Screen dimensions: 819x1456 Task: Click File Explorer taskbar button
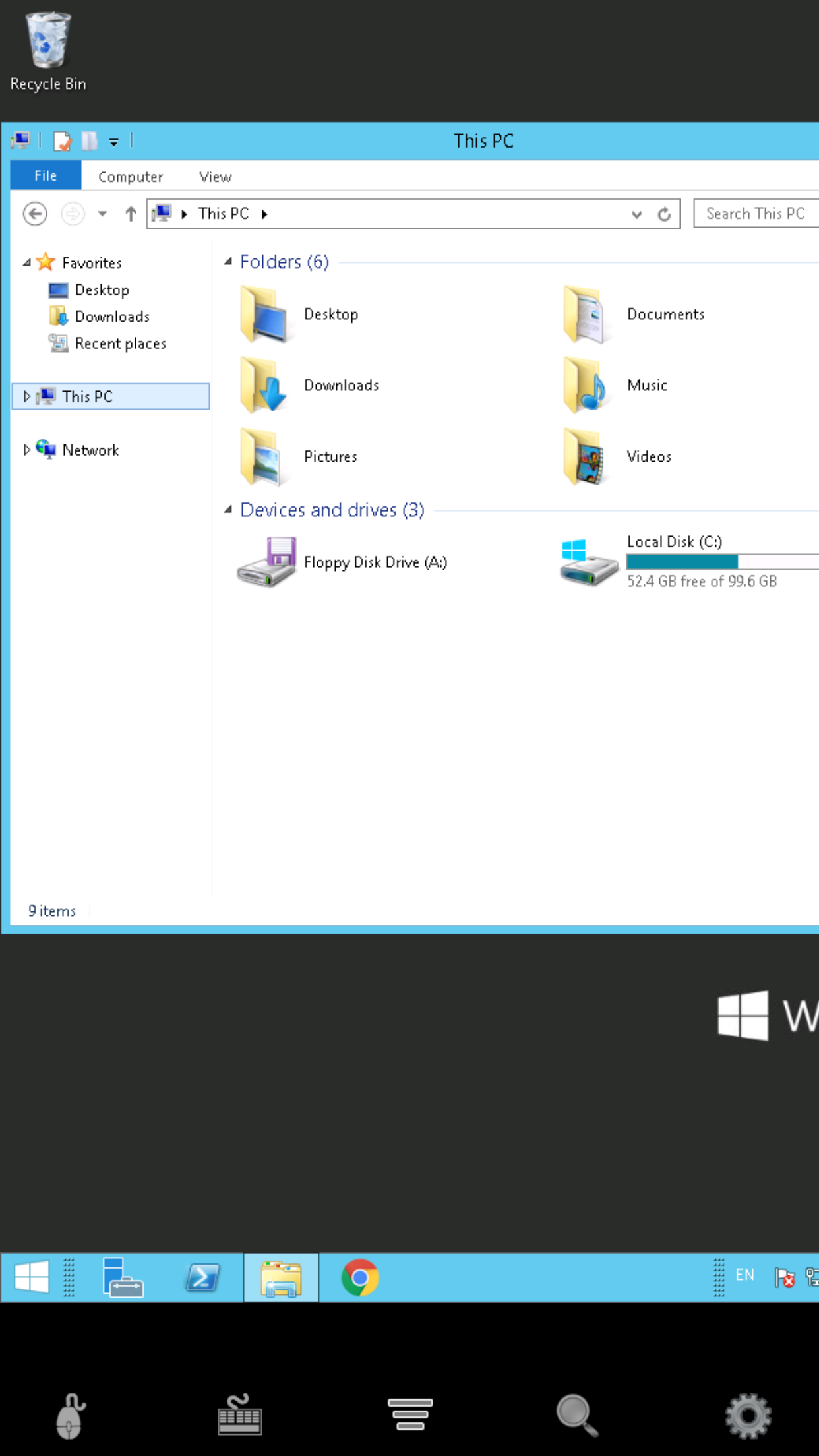(281, 1277)
